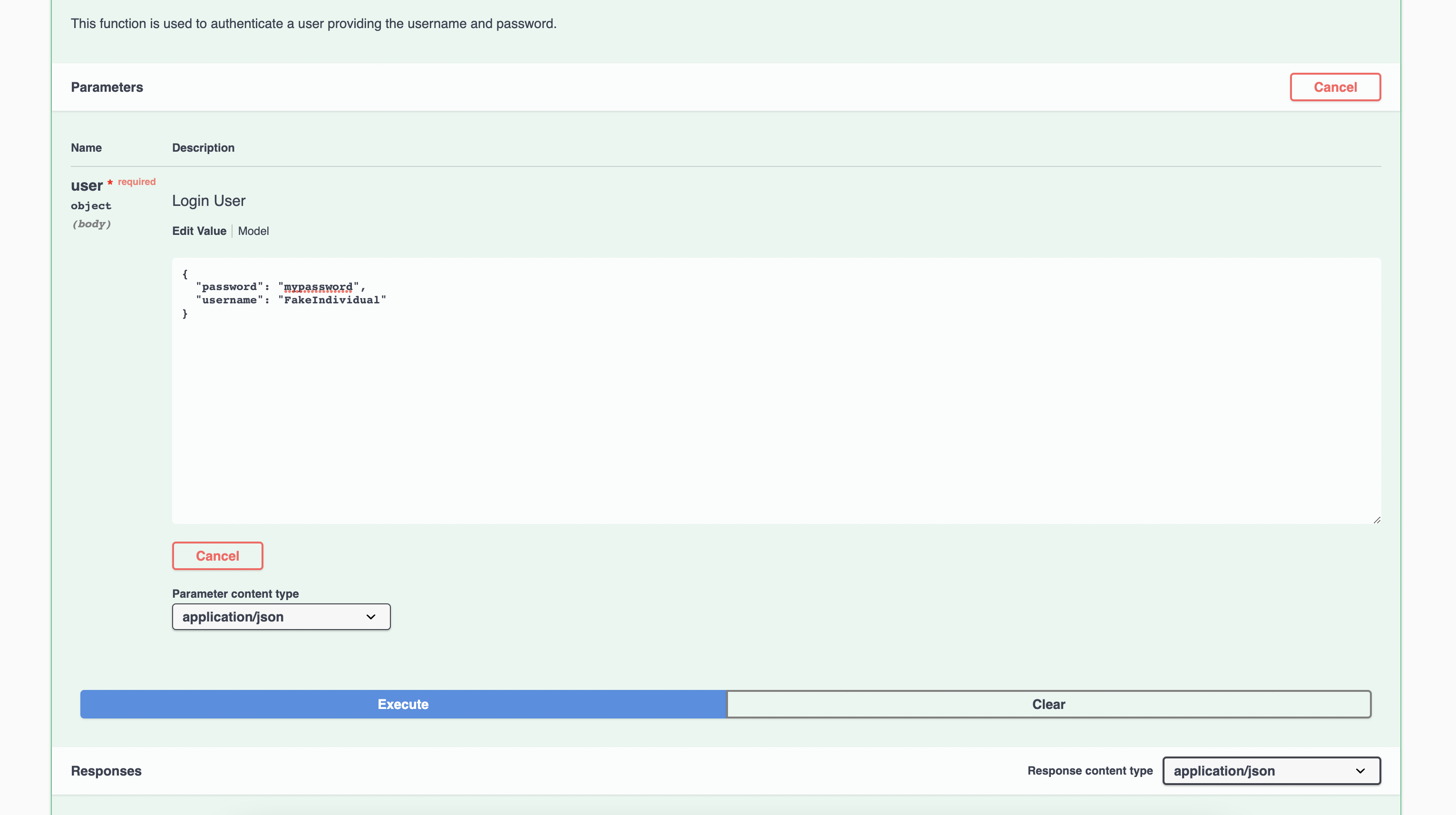Click the "username" key in the editor
Image resolution: width=1456 pixels, height=815 pixels.
click(x=229, y=300)
